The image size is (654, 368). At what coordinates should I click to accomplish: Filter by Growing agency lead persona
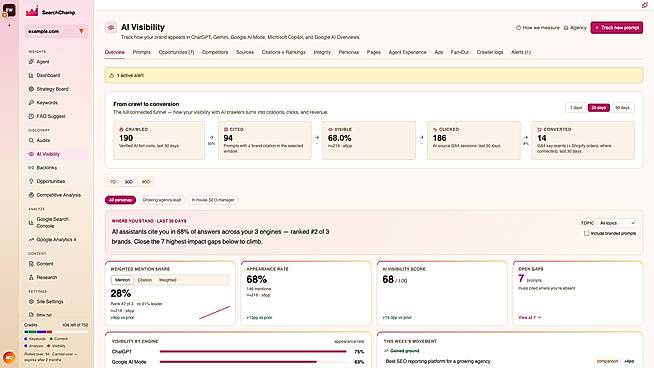tap(161, 200)
